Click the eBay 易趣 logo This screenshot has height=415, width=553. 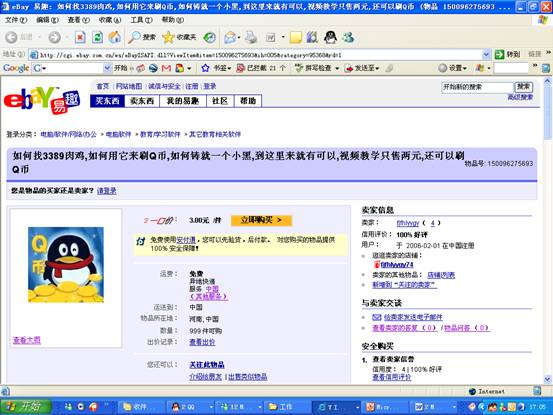(42, 100)
